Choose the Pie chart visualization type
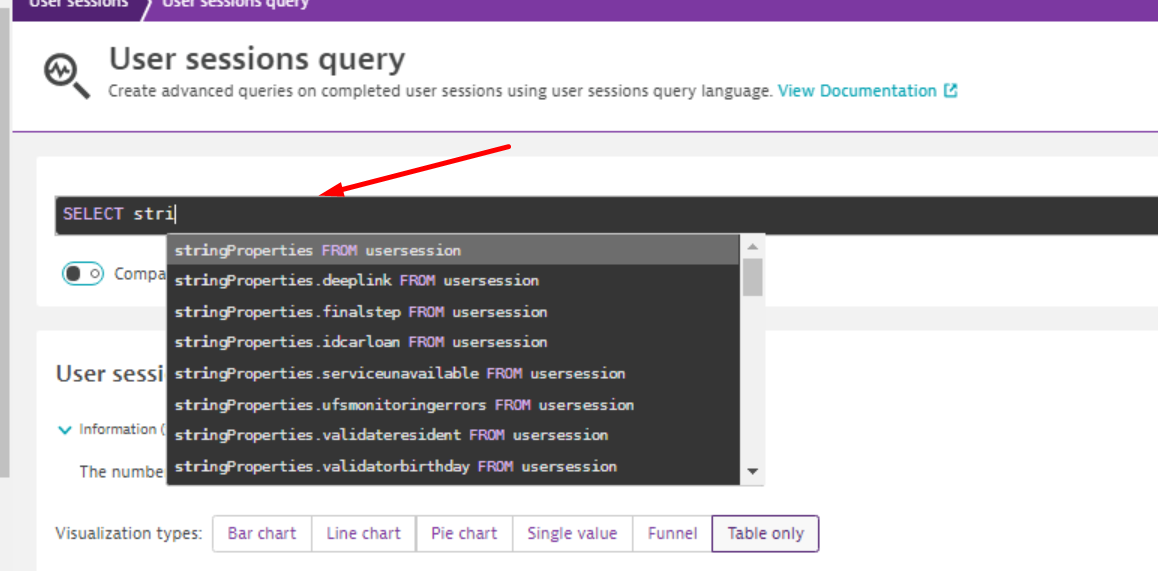 coord(464,533)
